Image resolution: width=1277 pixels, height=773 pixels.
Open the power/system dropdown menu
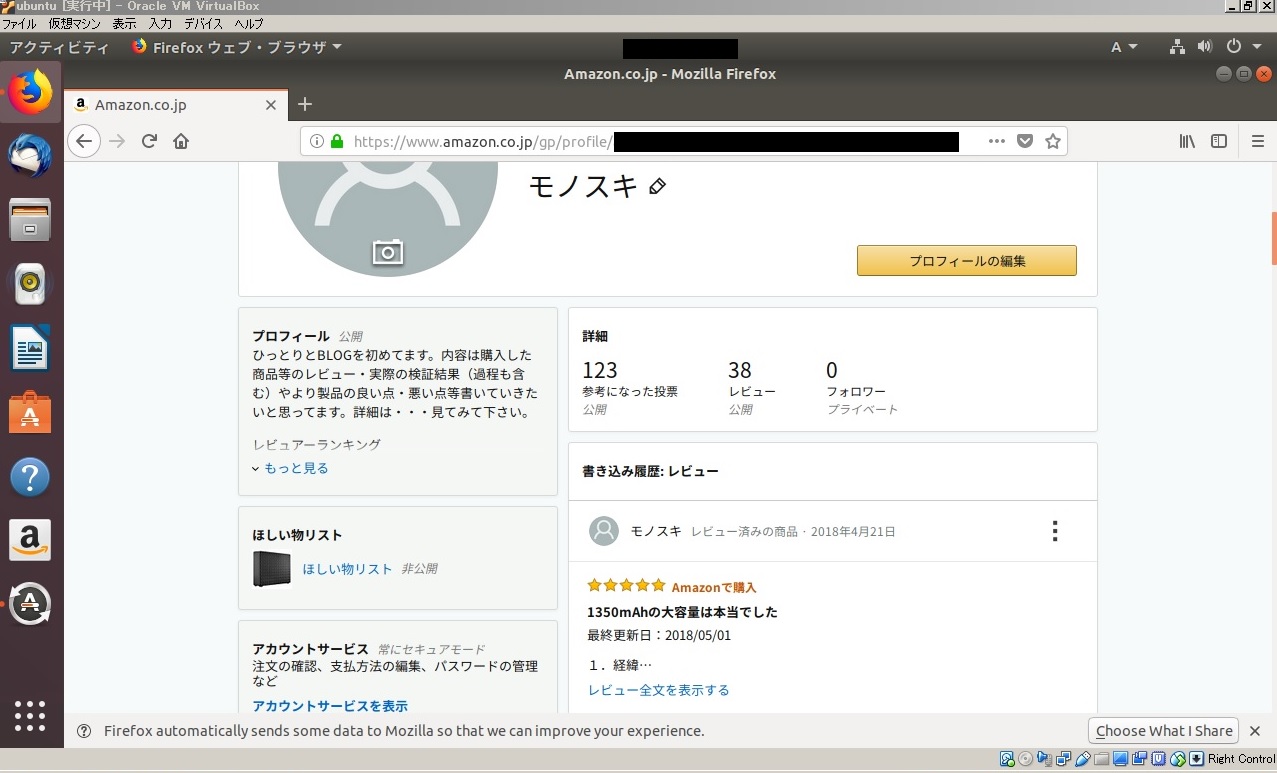click(1243, 46)
